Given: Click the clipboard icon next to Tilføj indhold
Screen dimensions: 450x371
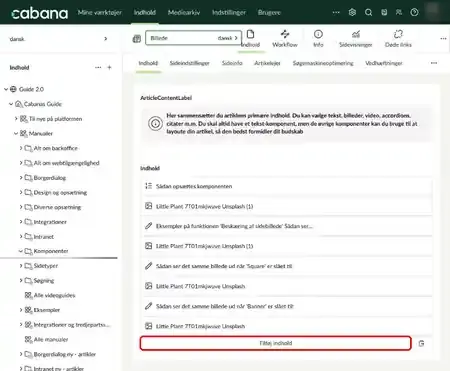Looking at the screenshot, I should 421,343.
